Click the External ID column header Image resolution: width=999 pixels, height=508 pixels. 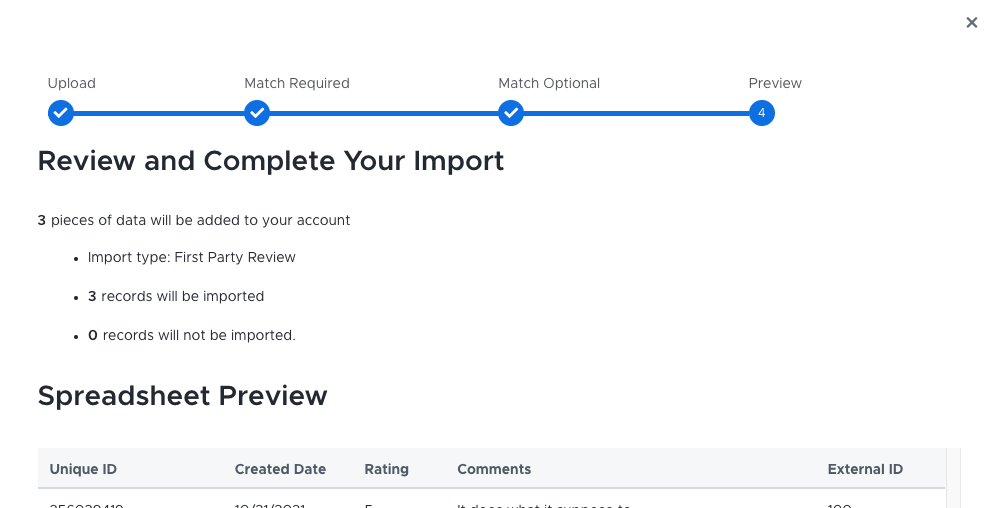pyautogui.click(x=865, y=469)
